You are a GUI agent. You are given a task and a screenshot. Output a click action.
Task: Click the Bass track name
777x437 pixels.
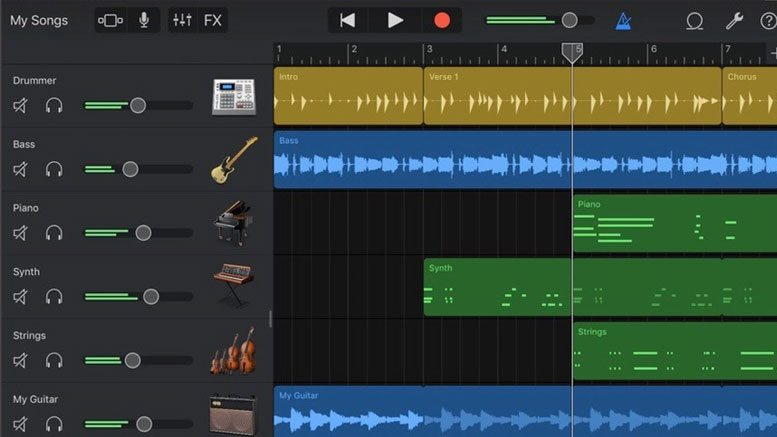click(x=24, y=144)
